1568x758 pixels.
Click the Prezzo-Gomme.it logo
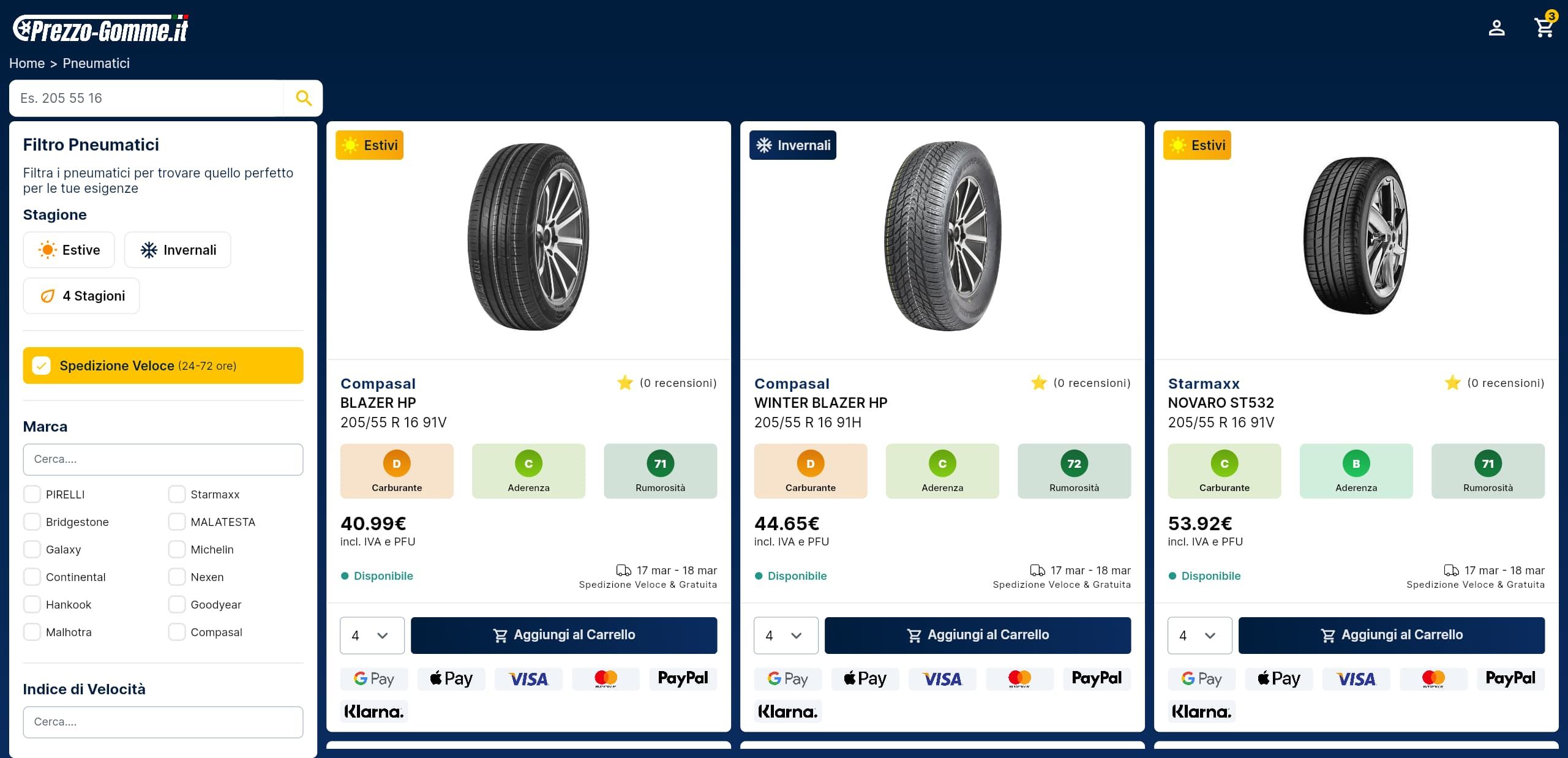[x=101, y=29]
